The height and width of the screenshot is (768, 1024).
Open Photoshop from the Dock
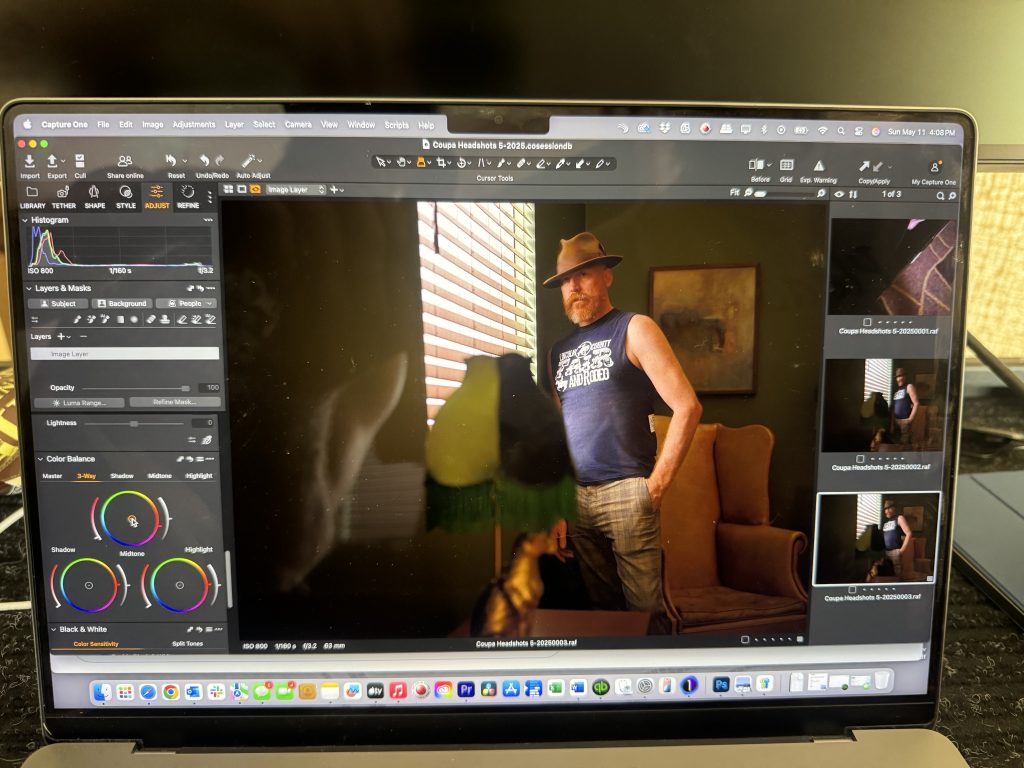point(720,686)
